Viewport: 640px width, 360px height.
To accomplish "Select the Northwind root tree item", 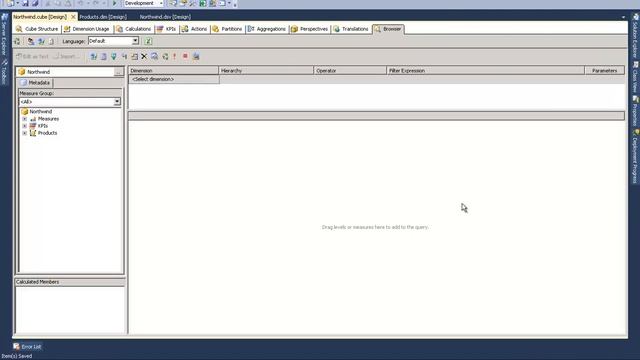I will click(41, 111).
